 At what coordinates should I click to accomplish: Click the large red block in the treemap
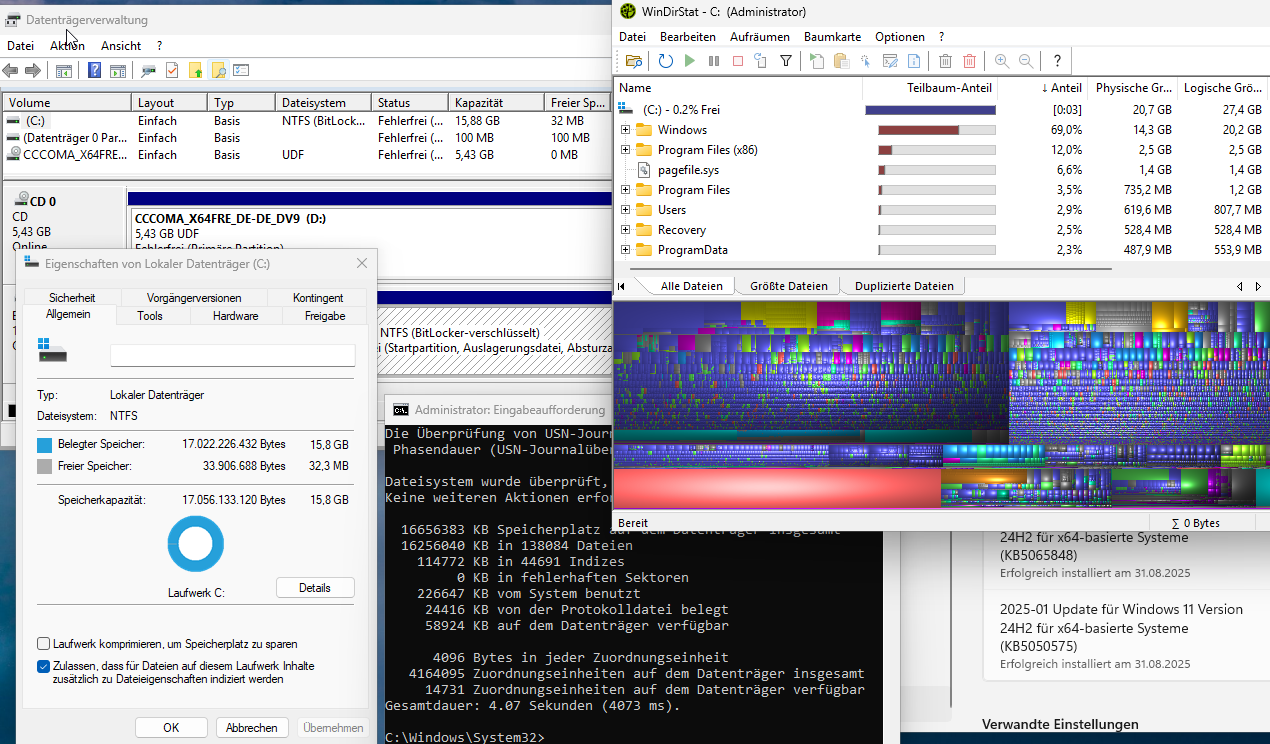[776, 488]
